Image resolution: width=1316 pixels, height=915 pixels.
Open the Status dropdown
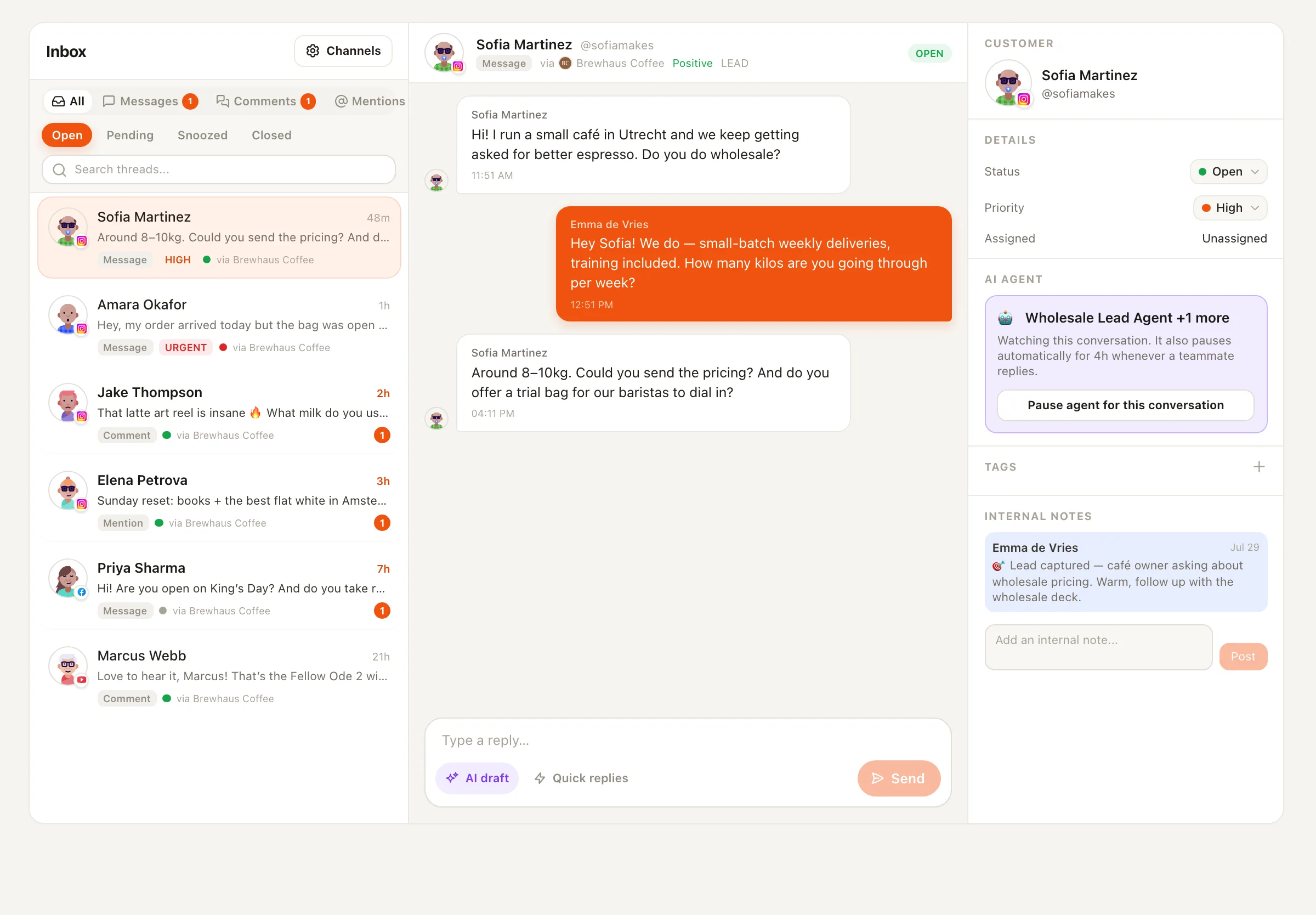1228,172
